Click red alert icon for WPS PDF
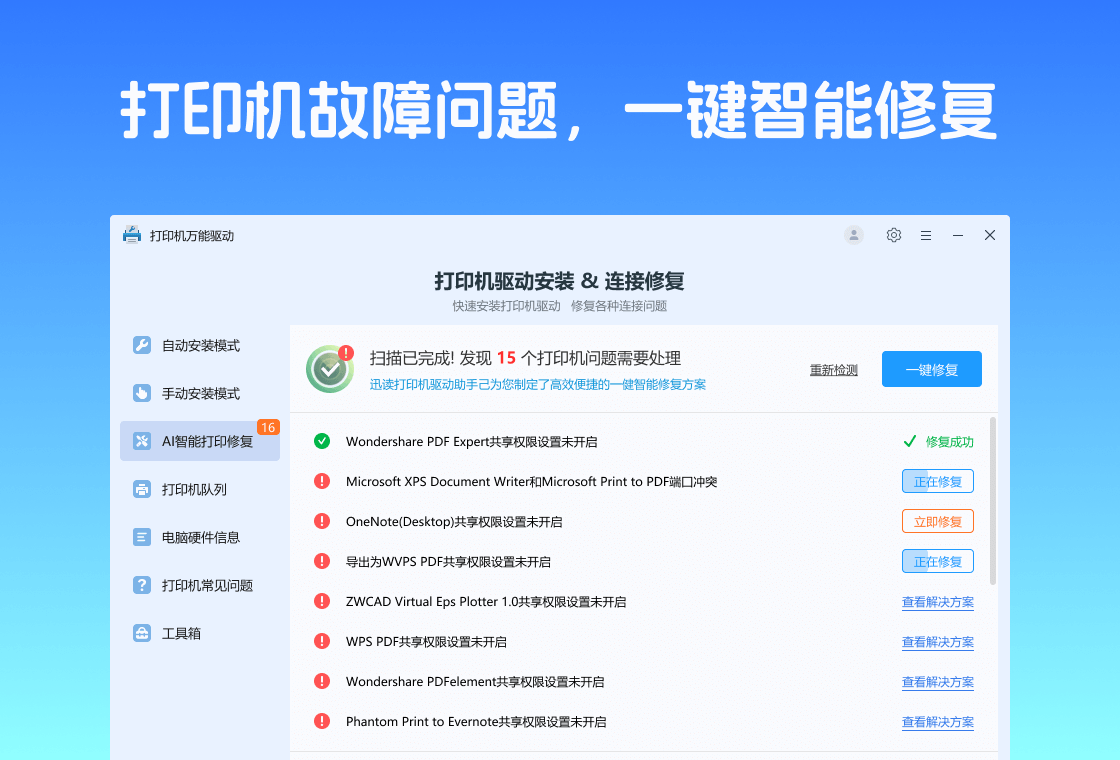 coord(322,641)
